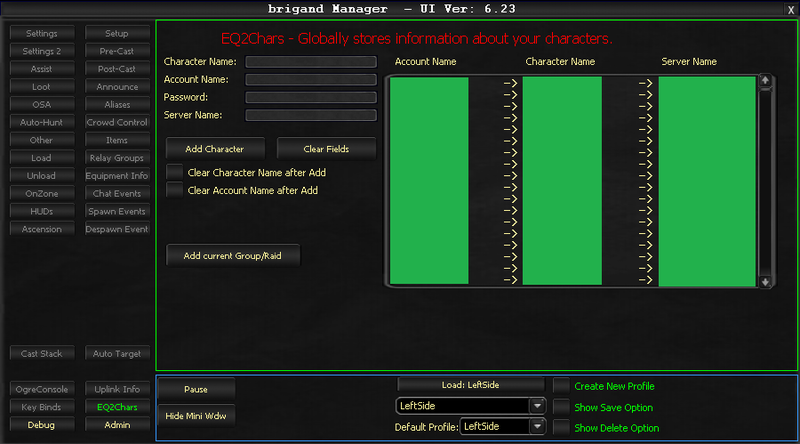Click Add current Group/Raid button
The image size is (800, 444).
pyautogui.click(x=233, y=256)
